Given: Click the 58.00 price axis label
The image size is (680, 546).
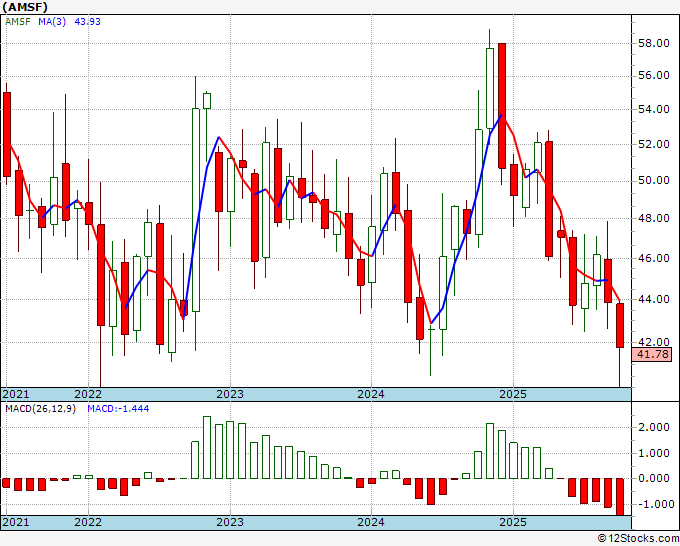Looking at the screenshot, I should tap(654, 43).
